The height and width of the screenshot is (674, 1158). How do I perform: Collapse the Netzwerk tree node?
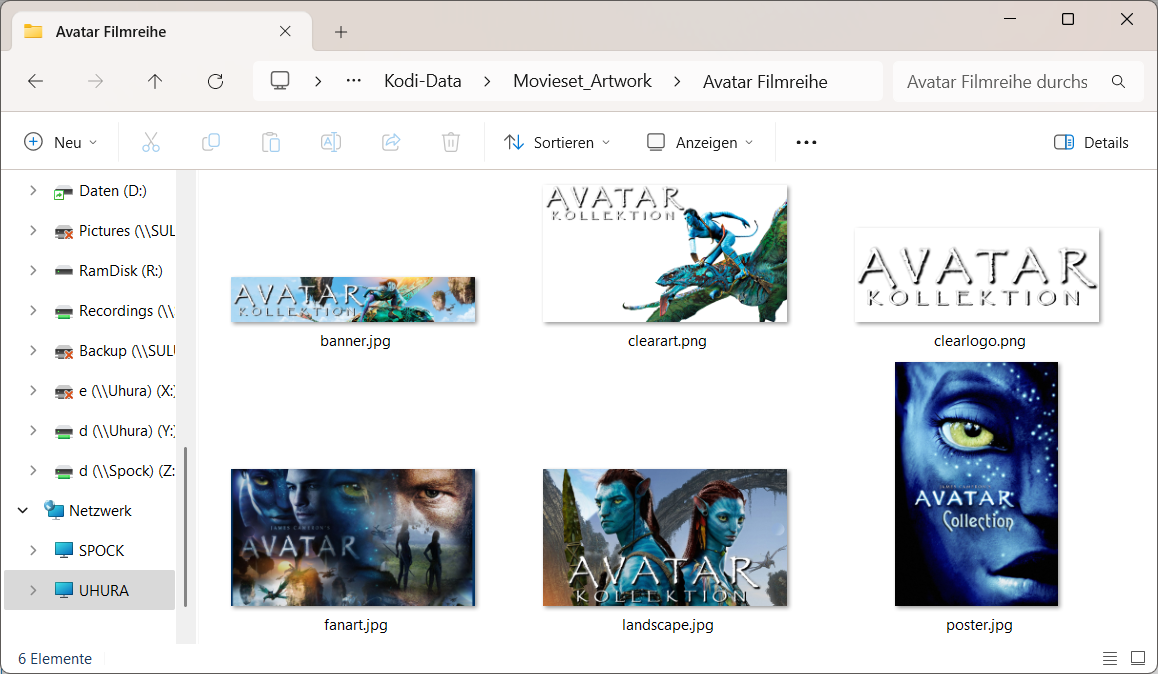(x=23, y=510)
